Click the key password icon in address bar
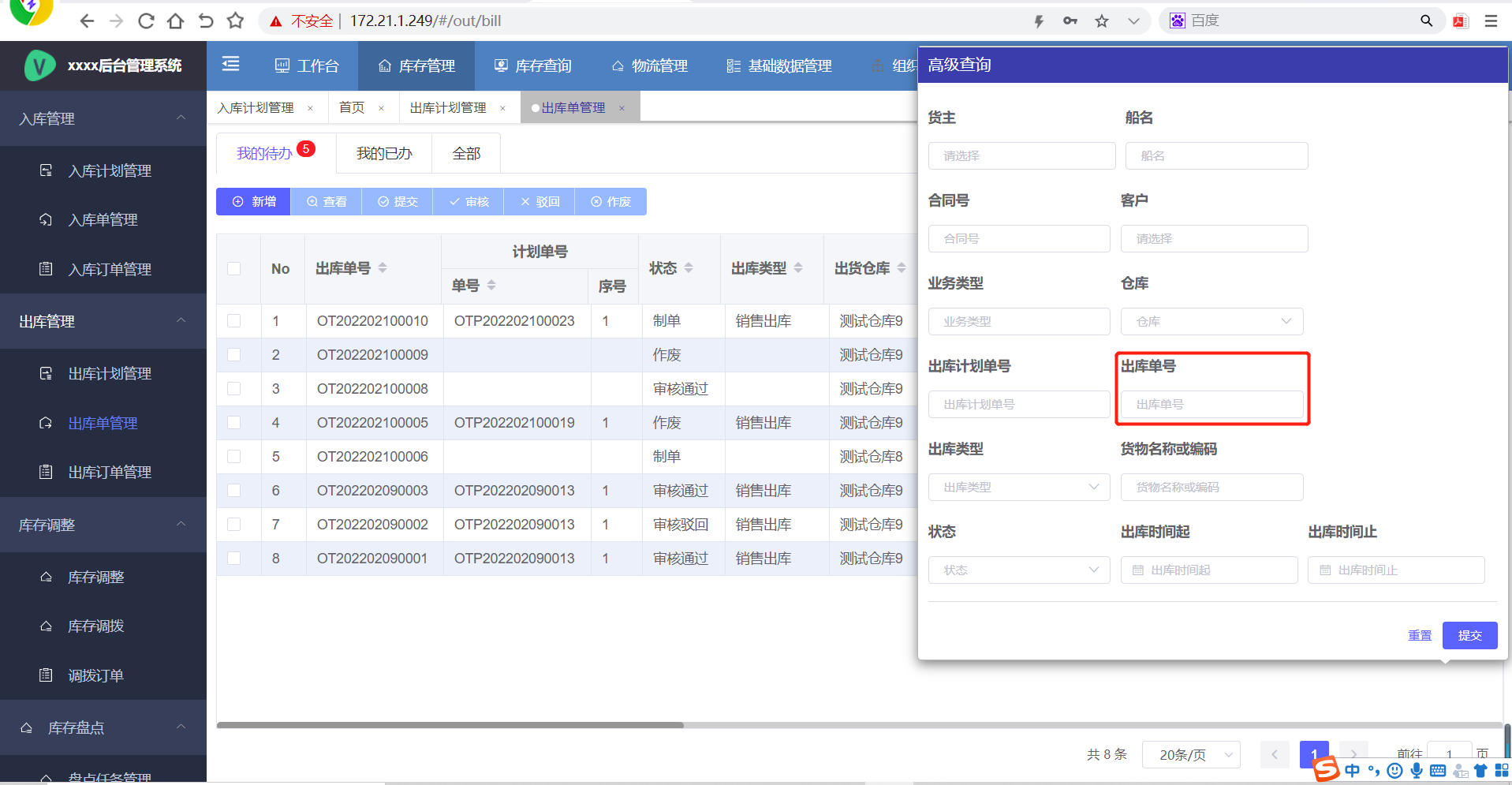The height and width of the screenshot is (785, 1512). click(1070, 21)
